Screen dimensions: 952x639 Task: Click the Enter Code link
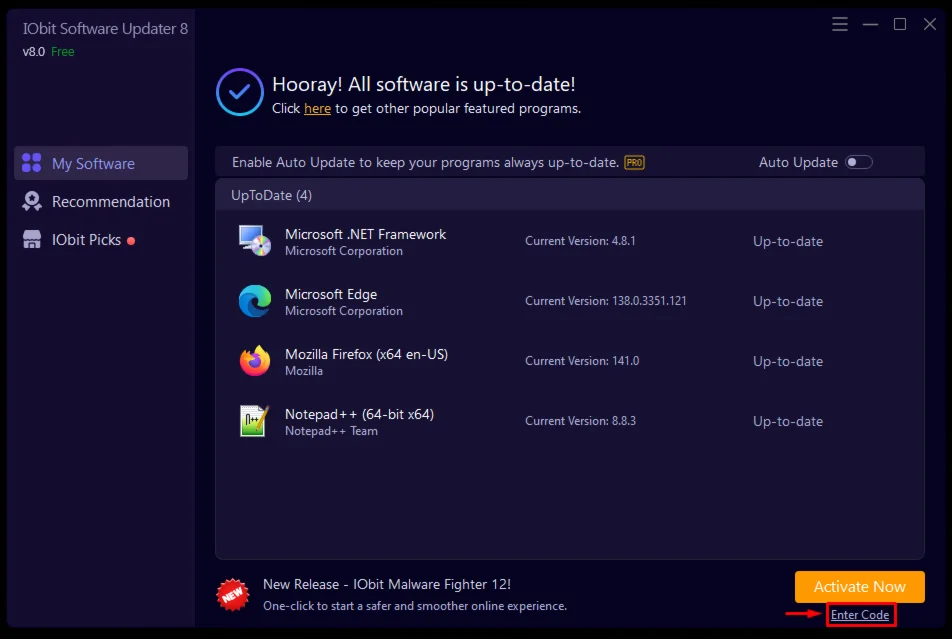[x=860, y=615]
